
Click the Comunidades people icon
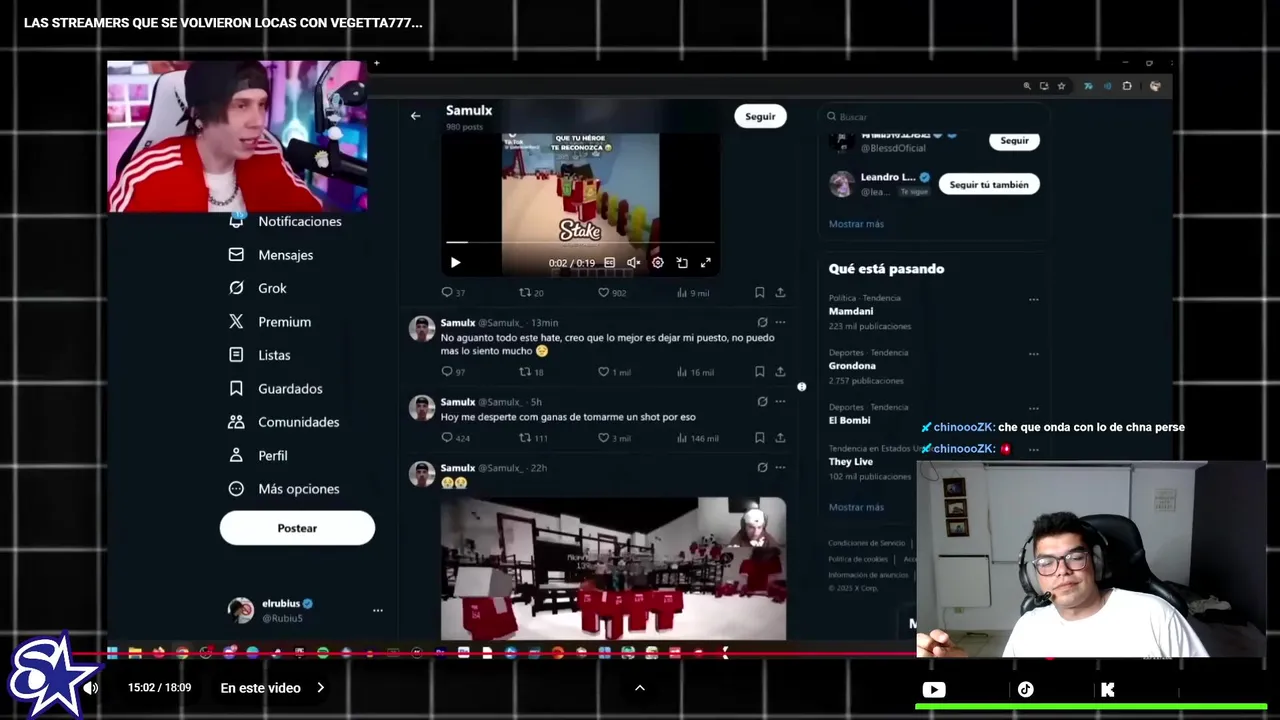pyautogui.click(x=236, y=422)
